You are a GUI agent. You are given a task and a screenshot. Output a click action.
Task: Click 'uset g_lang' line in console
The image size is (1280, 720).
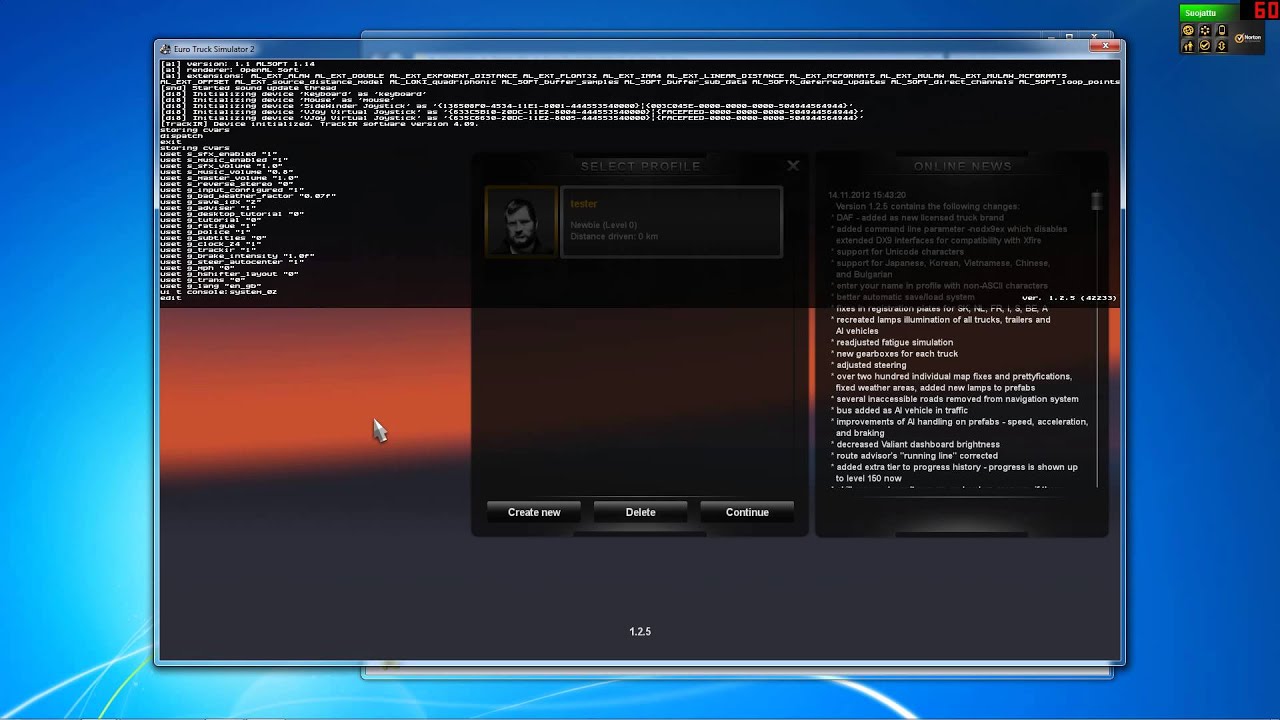pos(211,286)
